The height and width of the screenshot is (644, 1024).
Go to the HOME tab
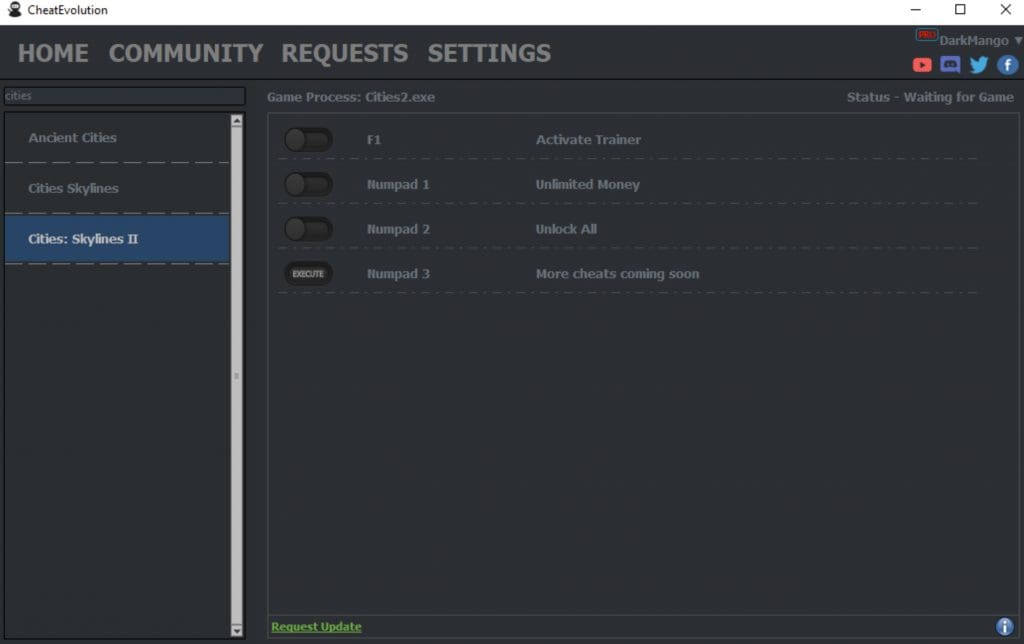53,53
